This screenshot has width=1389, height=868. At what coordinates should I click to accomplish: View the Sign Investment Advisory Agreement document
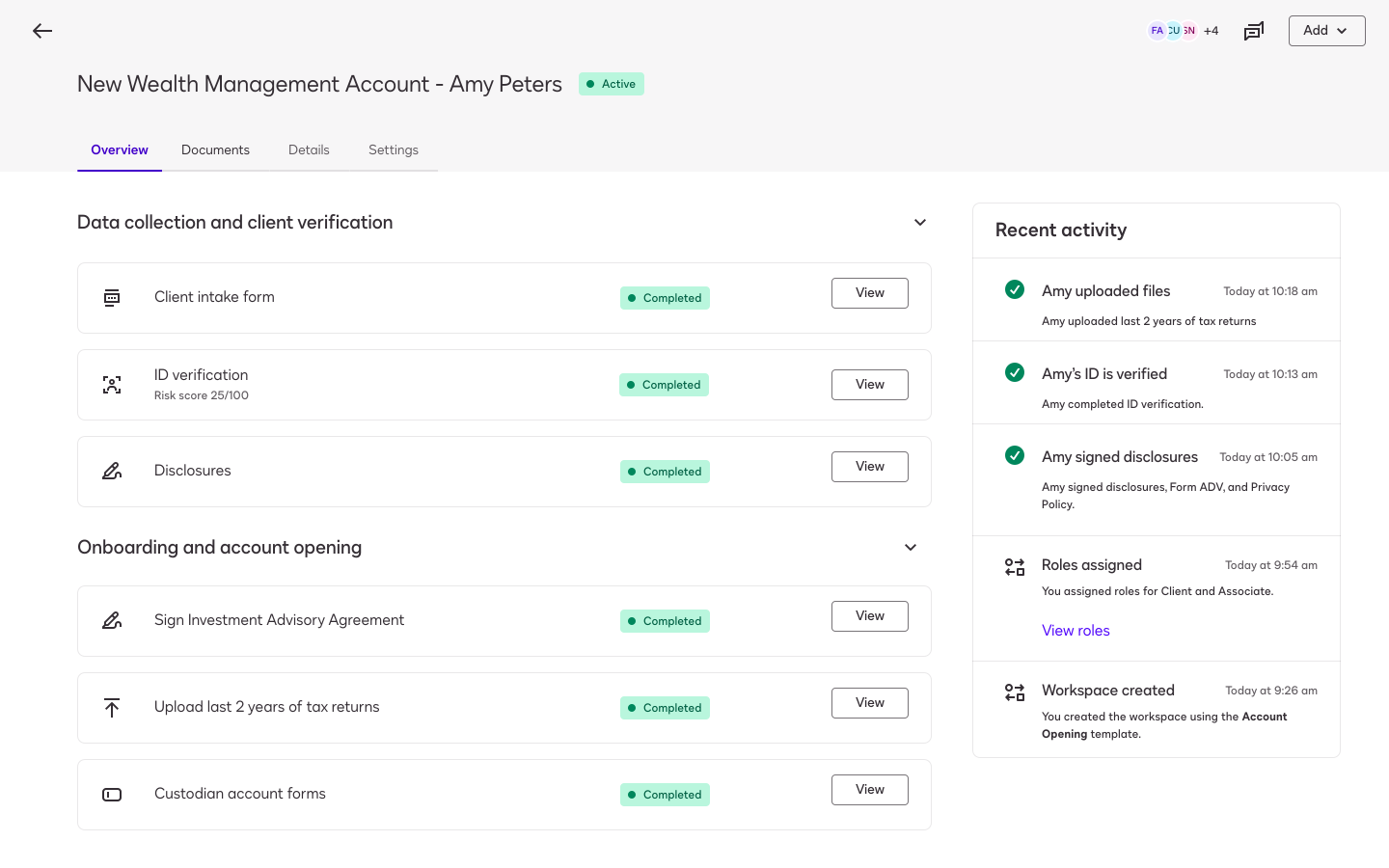(869, 615)
